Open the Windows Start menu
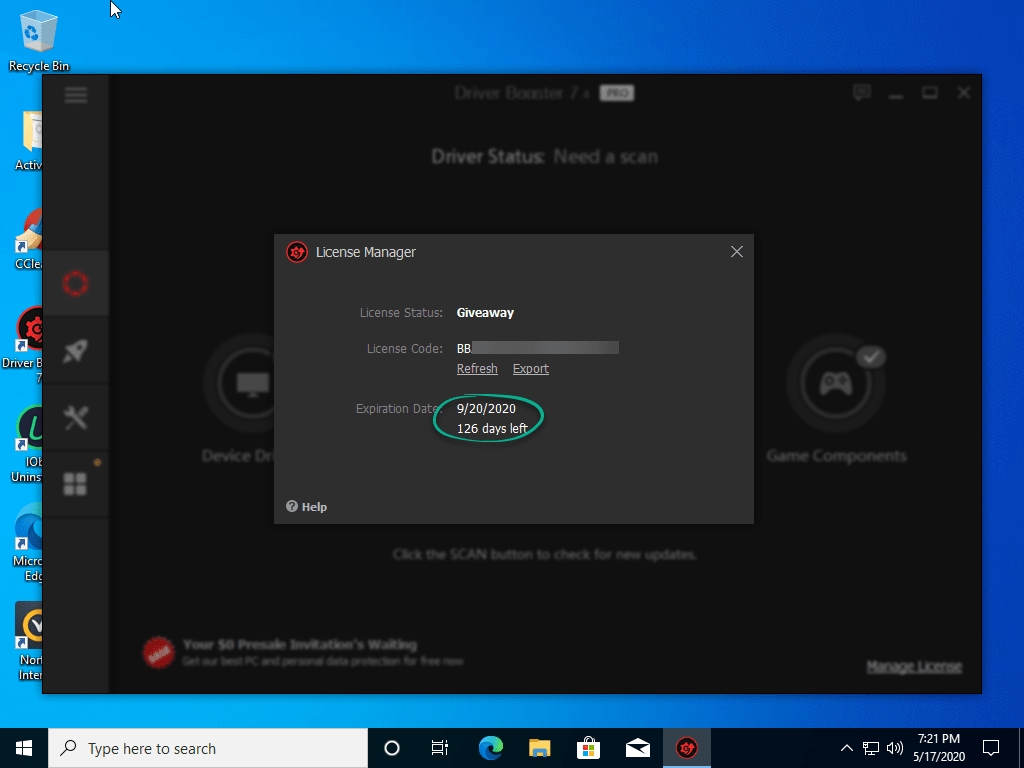This screenshot has height=768, width=1024. click(24, 748)
